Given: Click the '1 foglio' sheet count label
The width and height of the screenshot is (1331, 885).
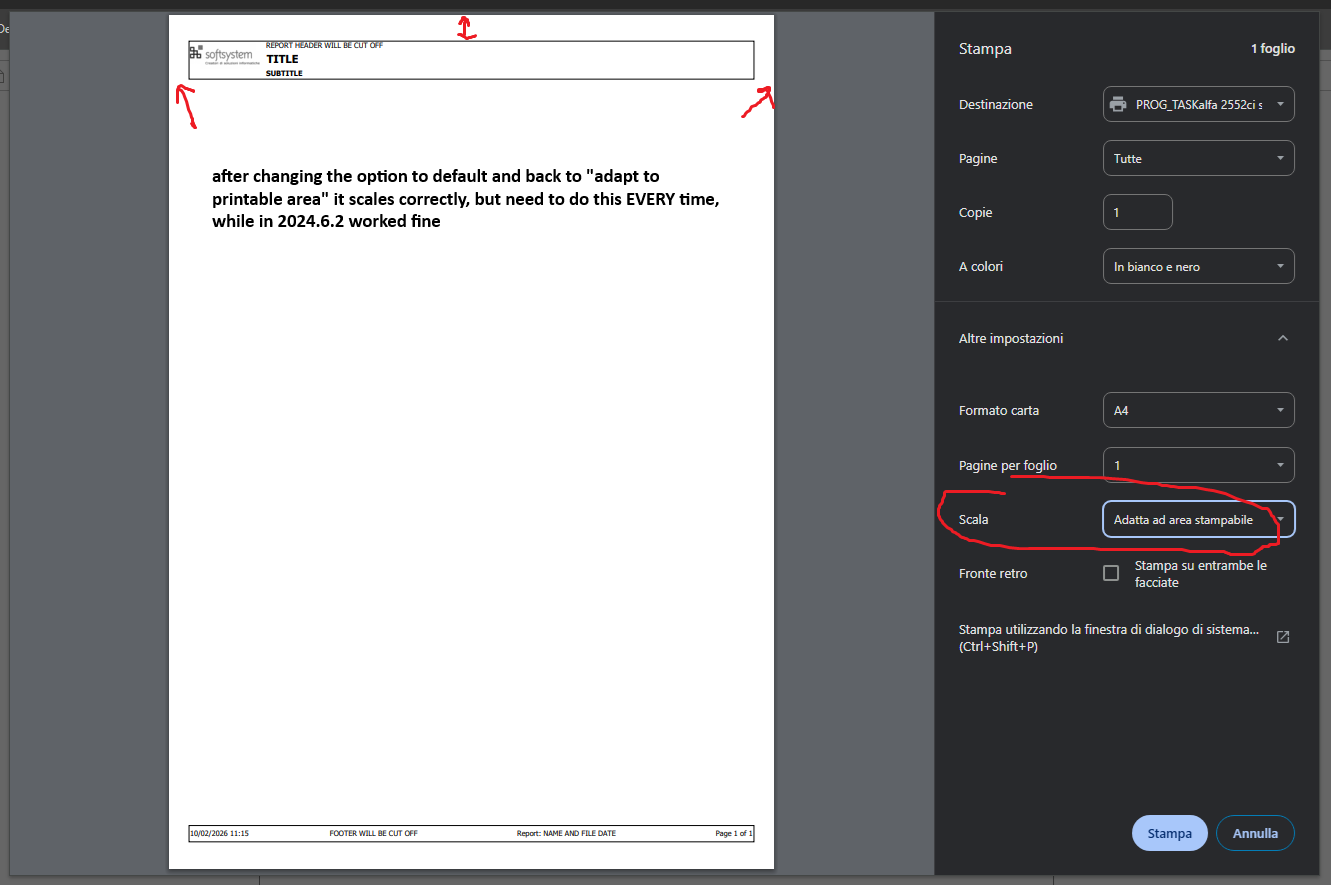Looking at the screenshot, I should [x=1272, y=49].
